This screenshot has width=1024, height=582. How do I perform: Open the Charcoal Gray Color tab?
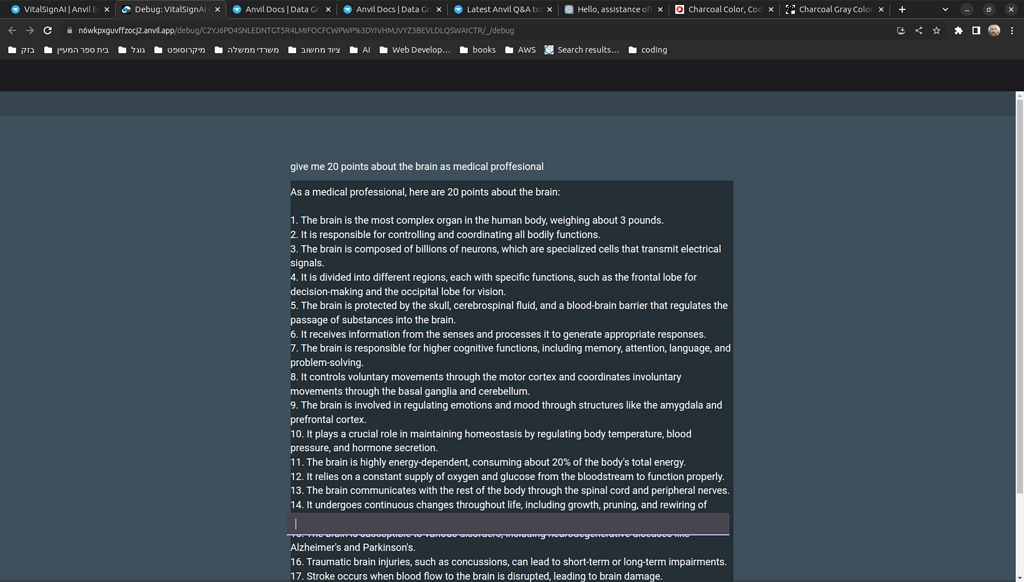tap(840, 10)
